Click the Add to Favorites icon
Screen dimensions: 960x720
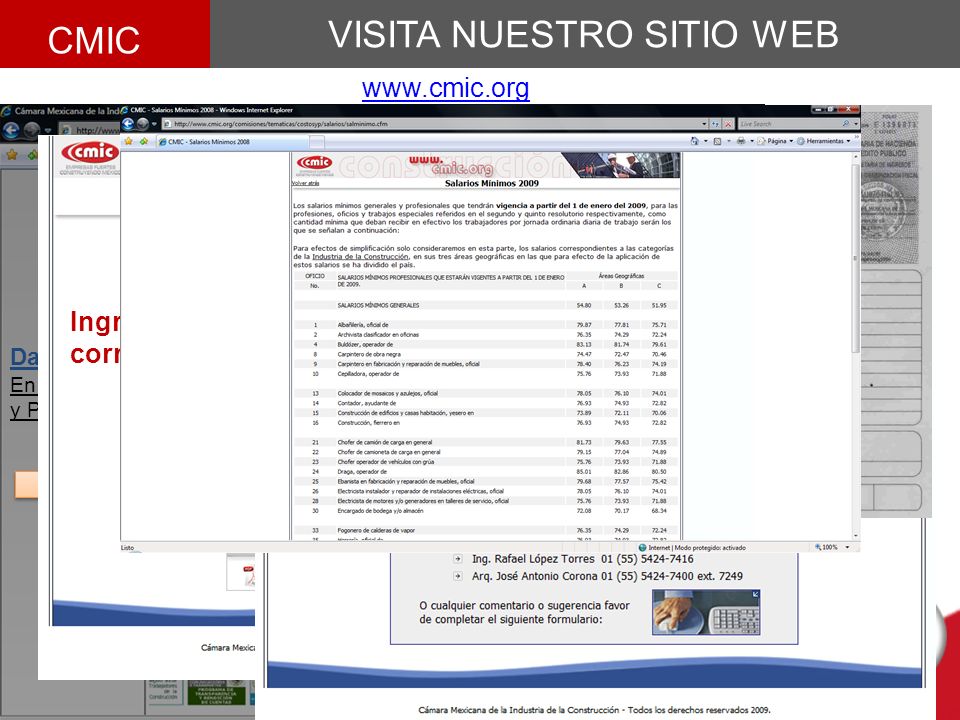[144, 141]
